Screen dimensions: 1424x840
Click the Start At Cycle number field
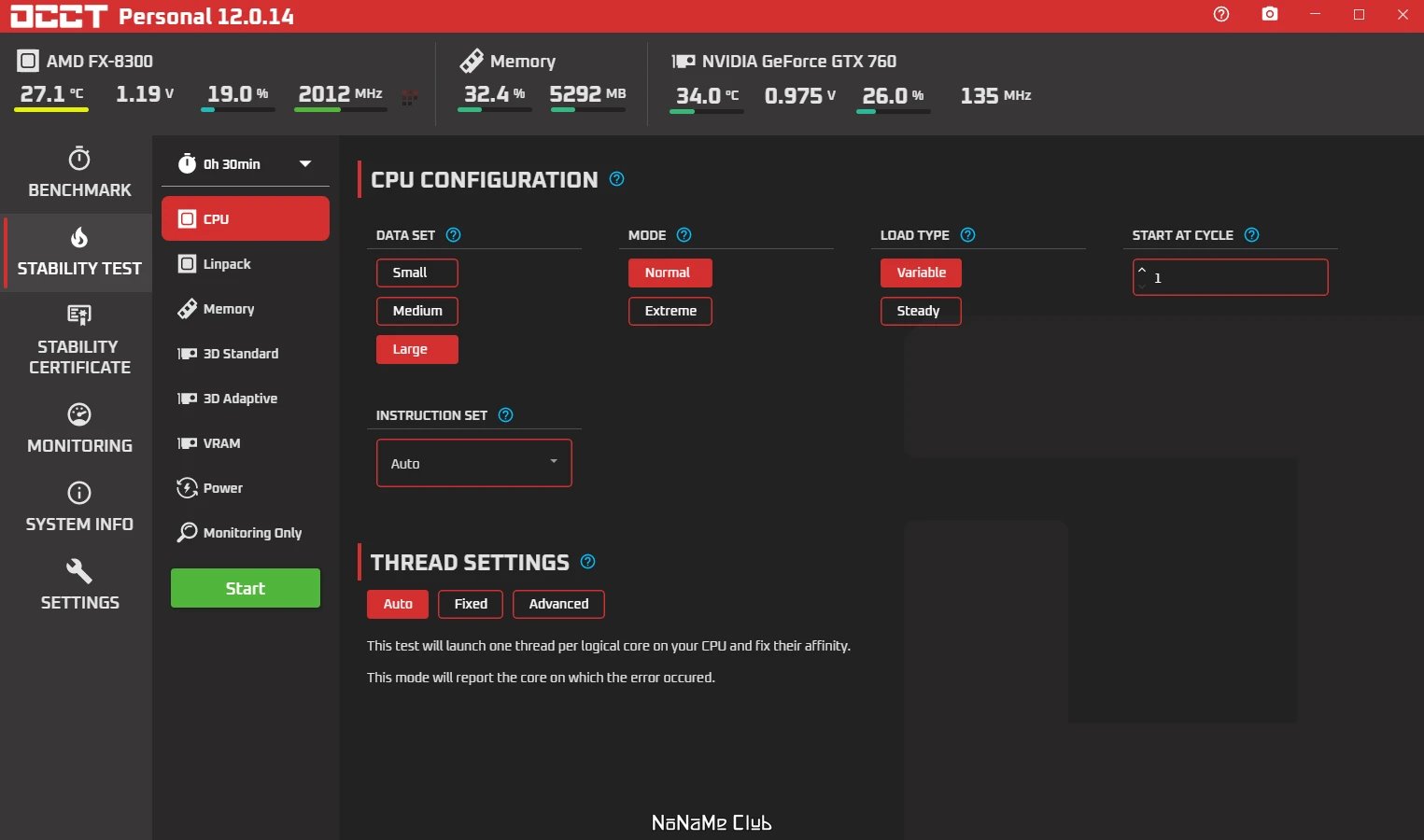1231,277
